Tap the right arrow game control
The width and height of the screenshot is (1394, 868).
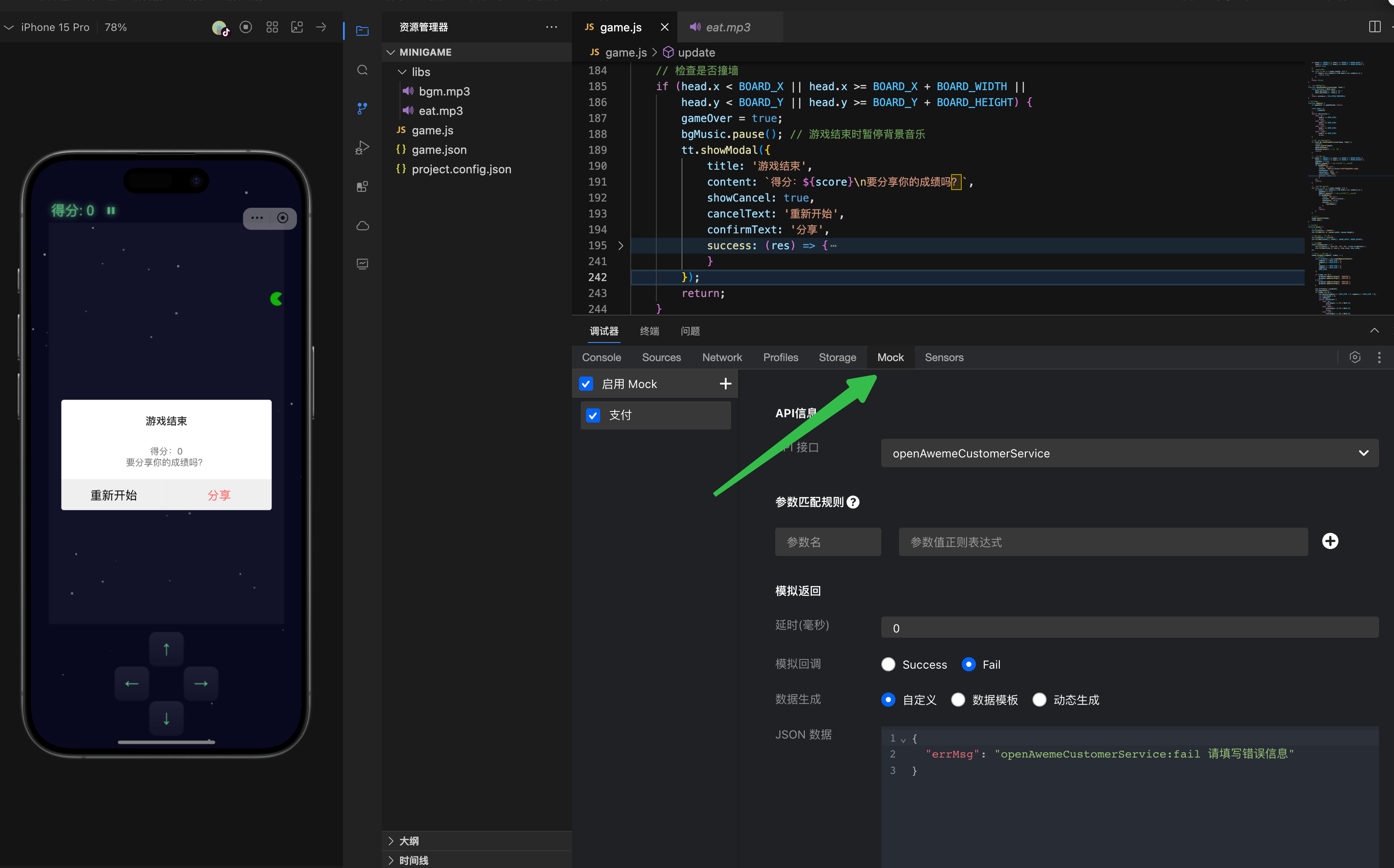click(x=201, y=683)
